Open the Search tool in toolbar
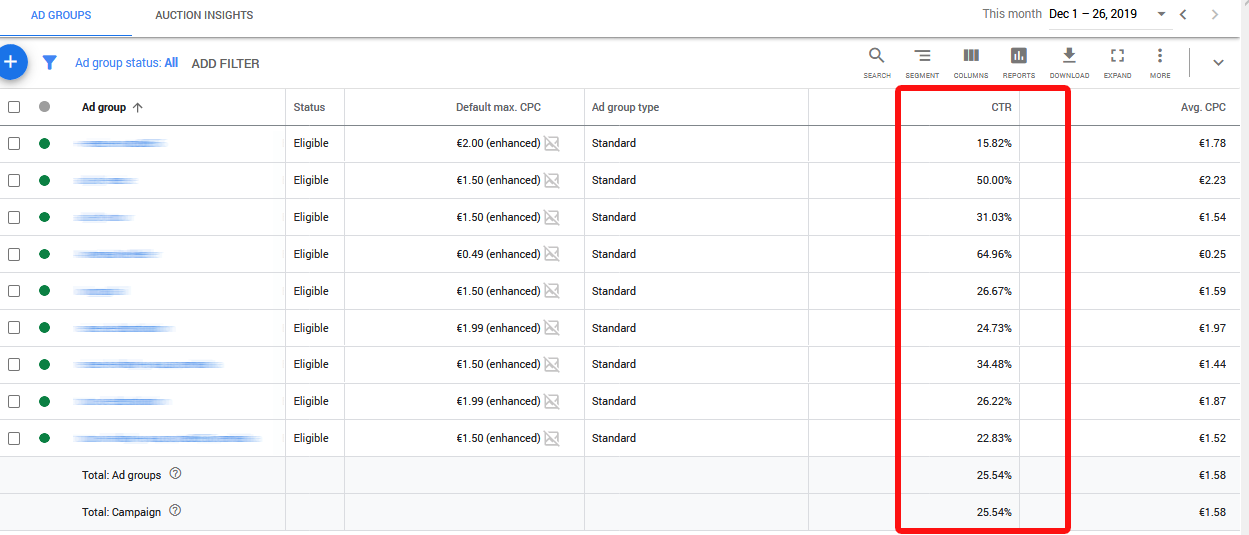The width and height of the screenshot is (1249, 535). click(x=876, y=61)
